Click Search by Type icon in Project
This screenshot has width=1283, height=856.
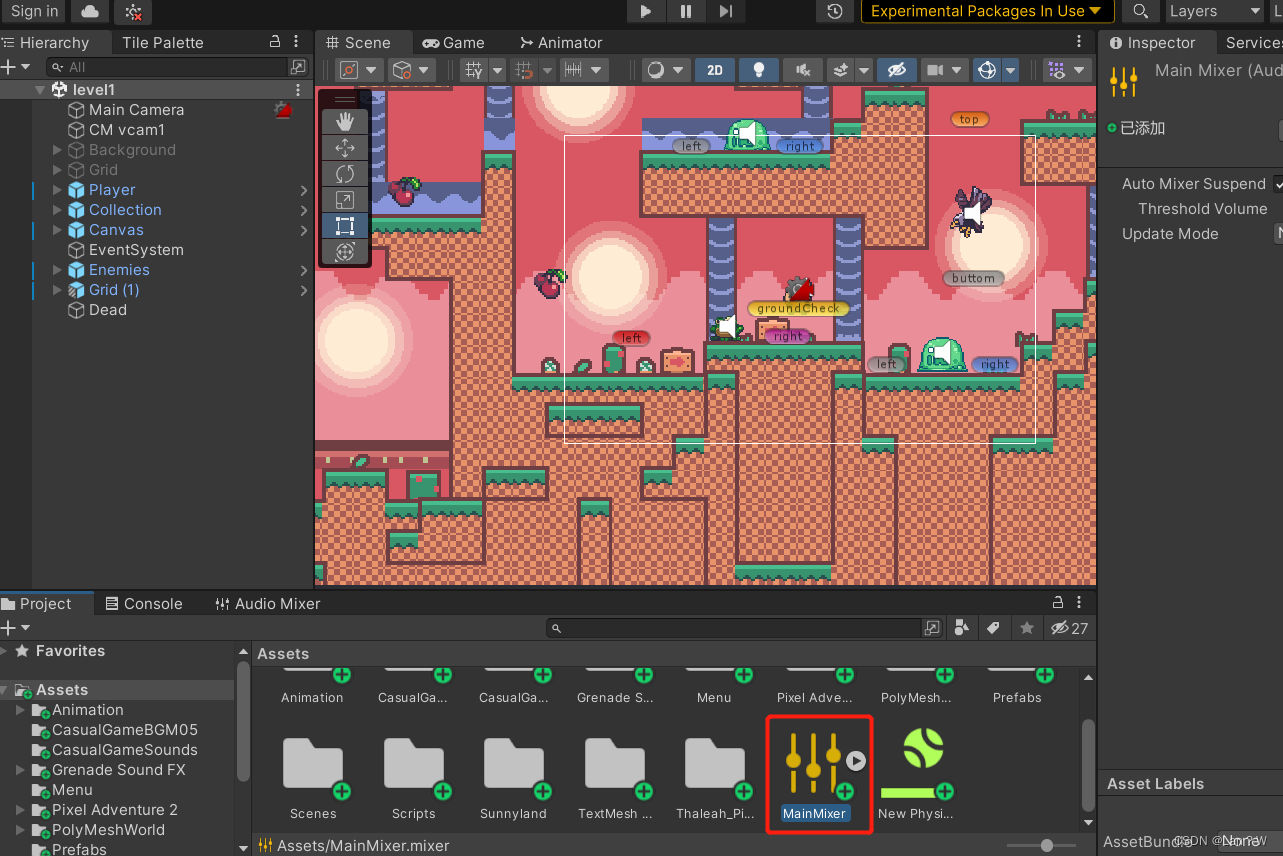coord(961,628)
